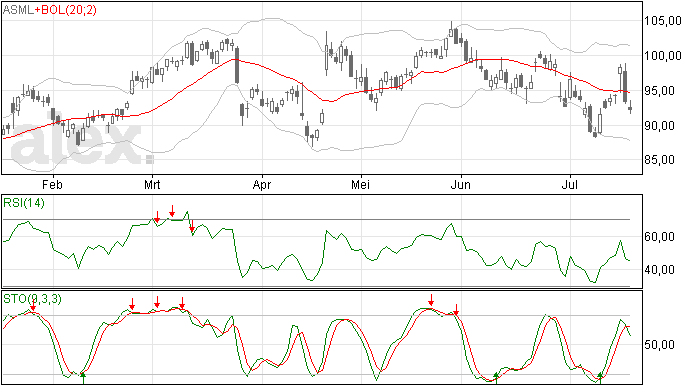Select the 40,00 RSI axis value
690x387 pixels.
(x=659, y=270)
